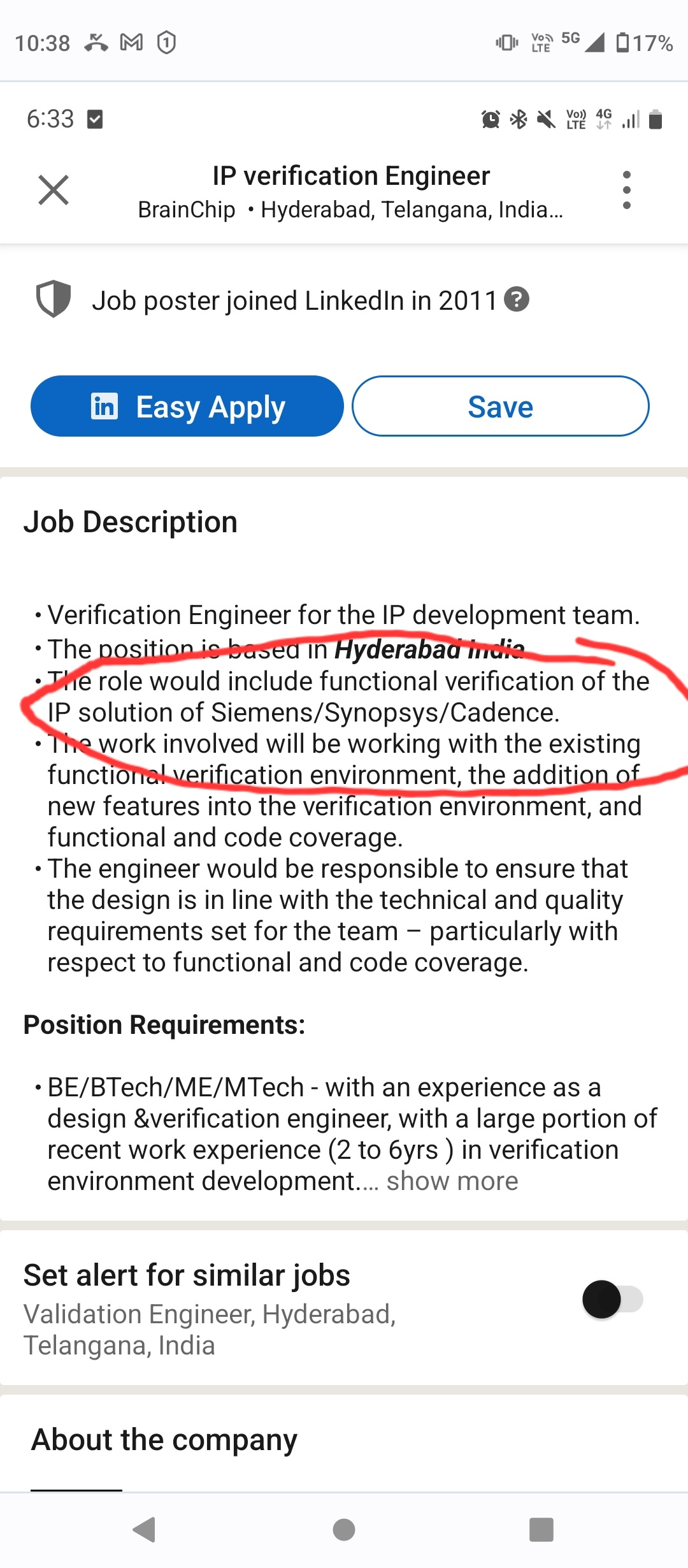Tap the question mark help icon
This screenshot has width=688, height=1568.
pos(517,299)
